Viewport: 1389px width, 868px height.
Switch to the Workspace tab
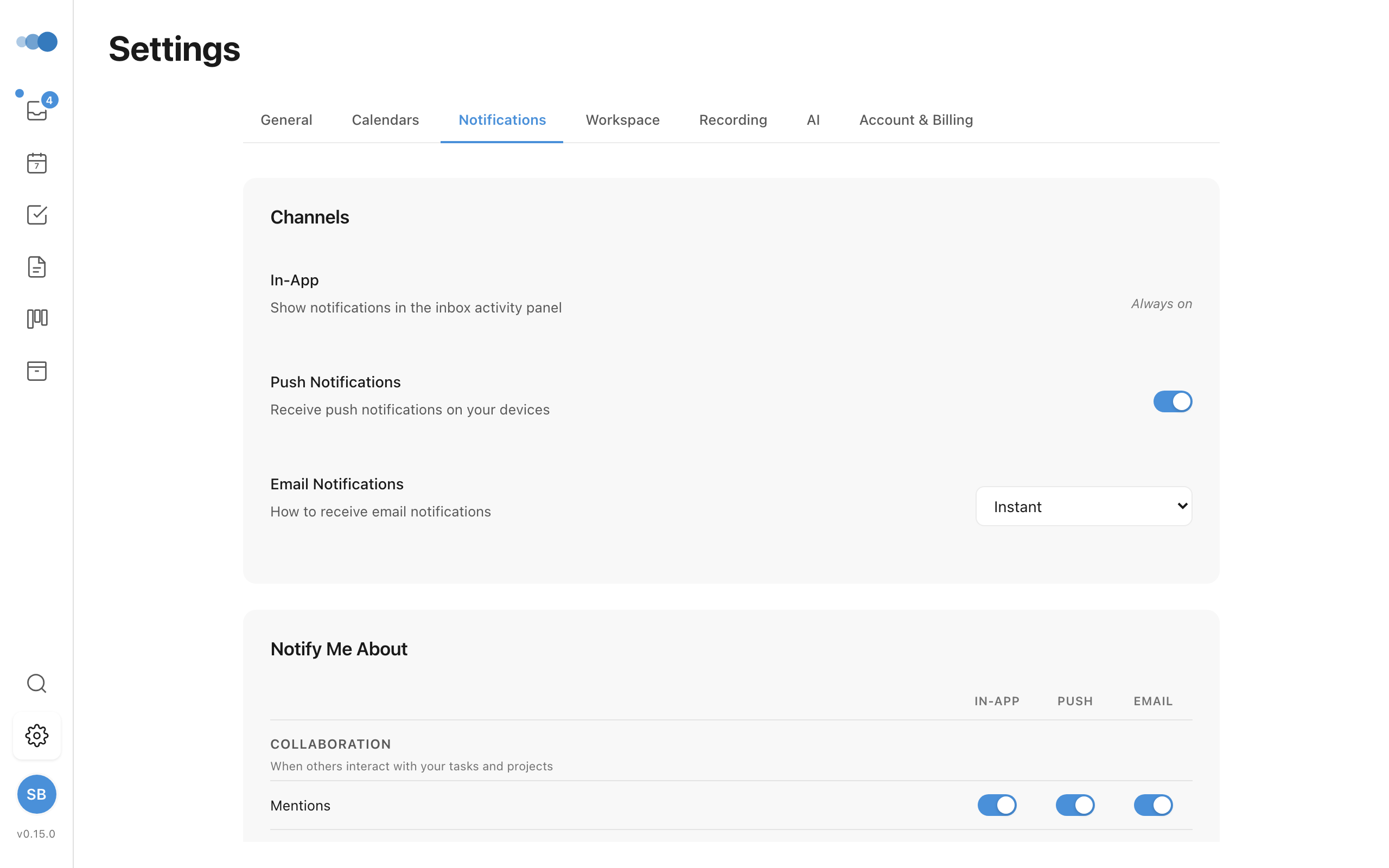coord(622,120)
